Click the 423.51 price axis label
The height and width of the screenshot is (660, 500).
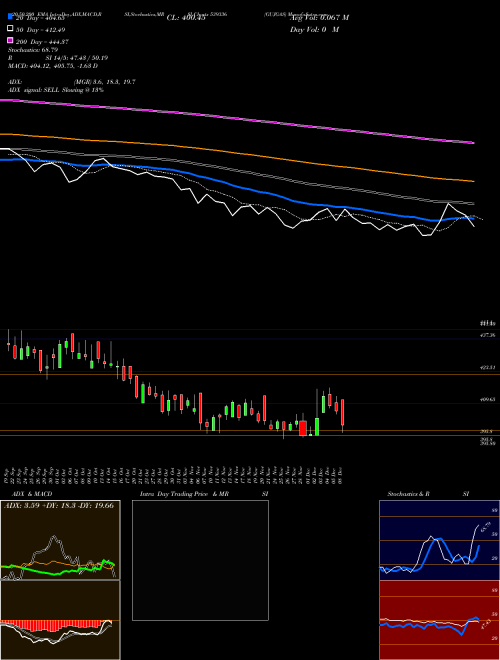coord(487,367)
